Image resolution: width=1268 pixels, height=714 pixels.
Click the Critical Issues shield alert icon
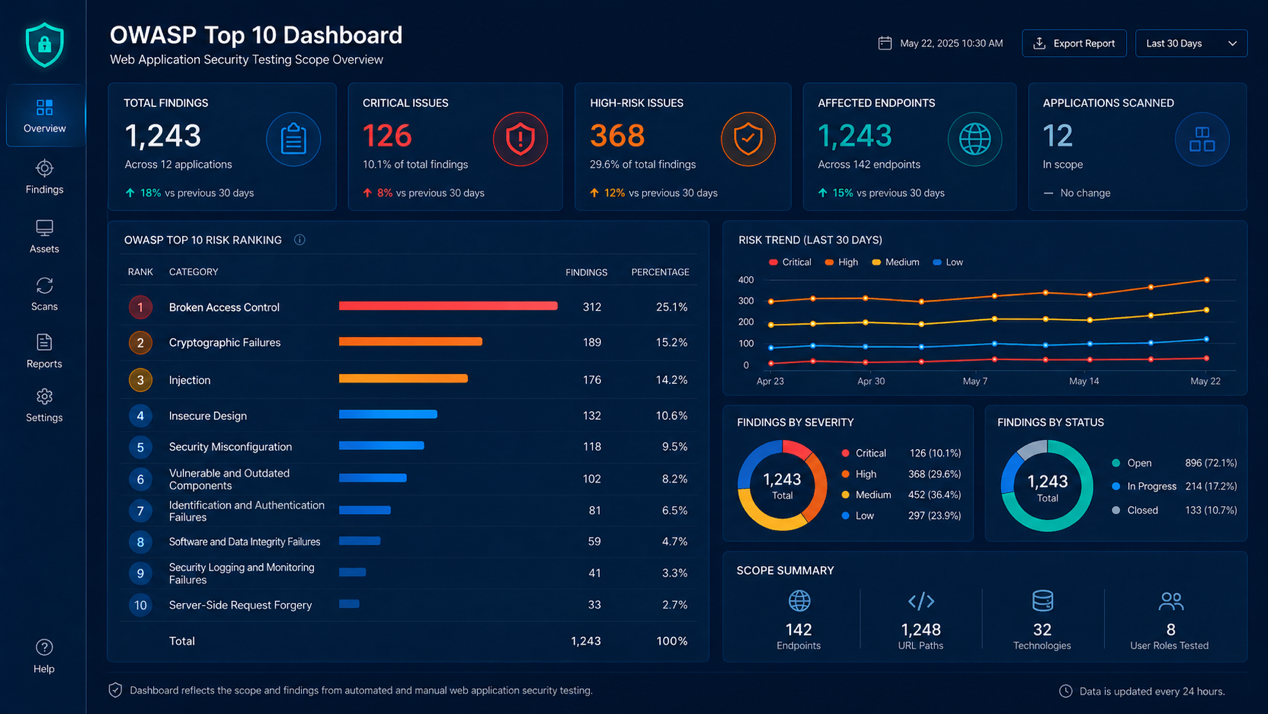click(x=520, y=139)
